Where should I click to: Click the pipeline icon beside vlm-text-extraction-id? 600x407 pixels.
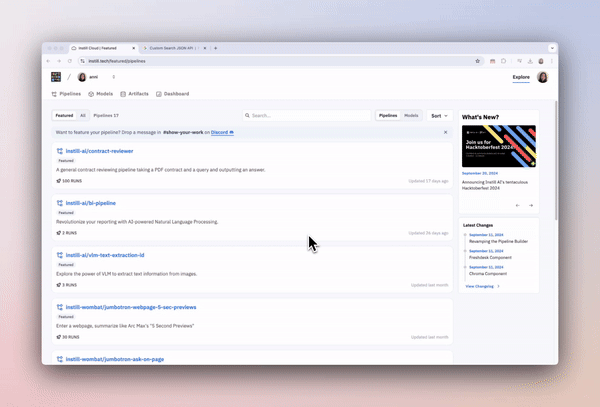click(x=60, y=255)
